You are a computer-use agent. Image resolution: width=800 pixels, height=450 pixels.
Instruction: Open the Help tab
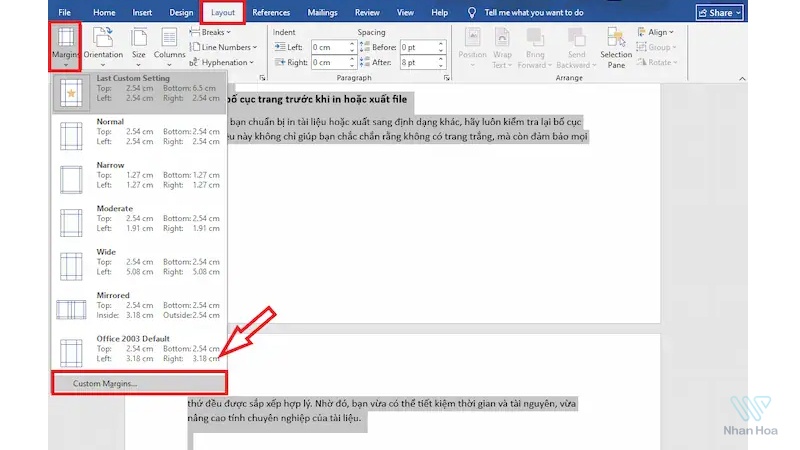tap(439, 12)
